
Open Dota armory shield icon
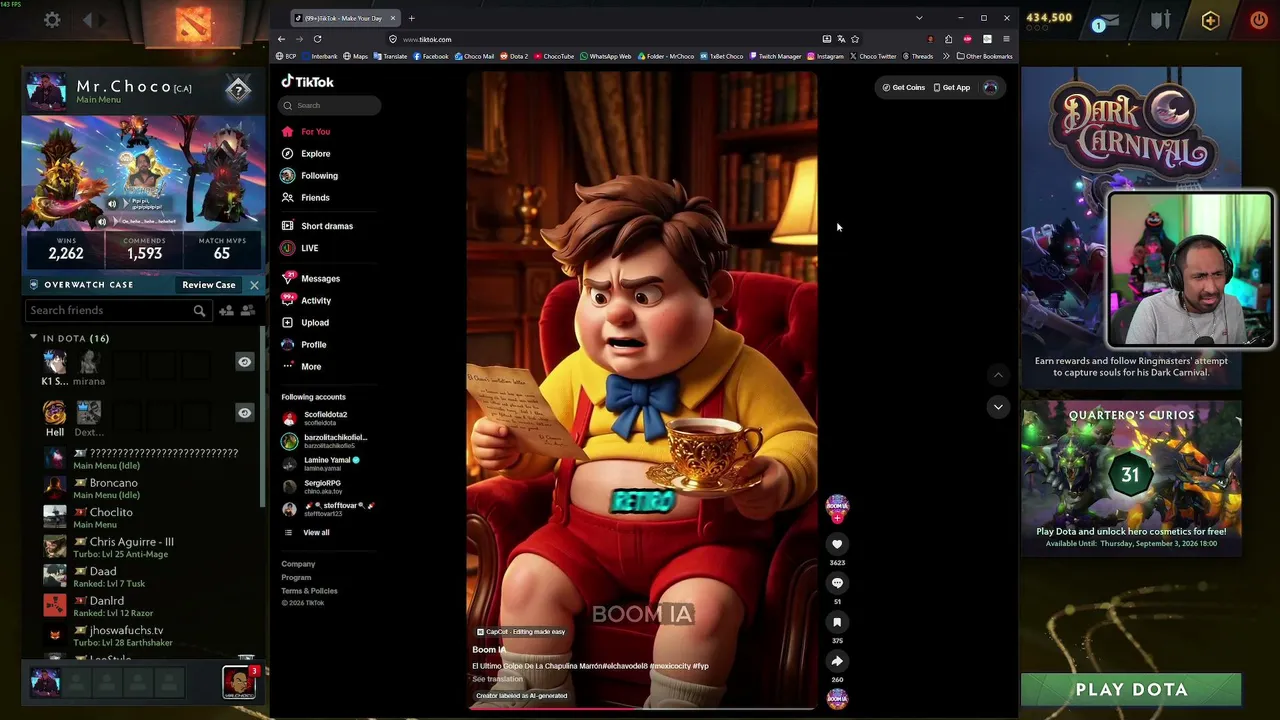point(1160,20)
